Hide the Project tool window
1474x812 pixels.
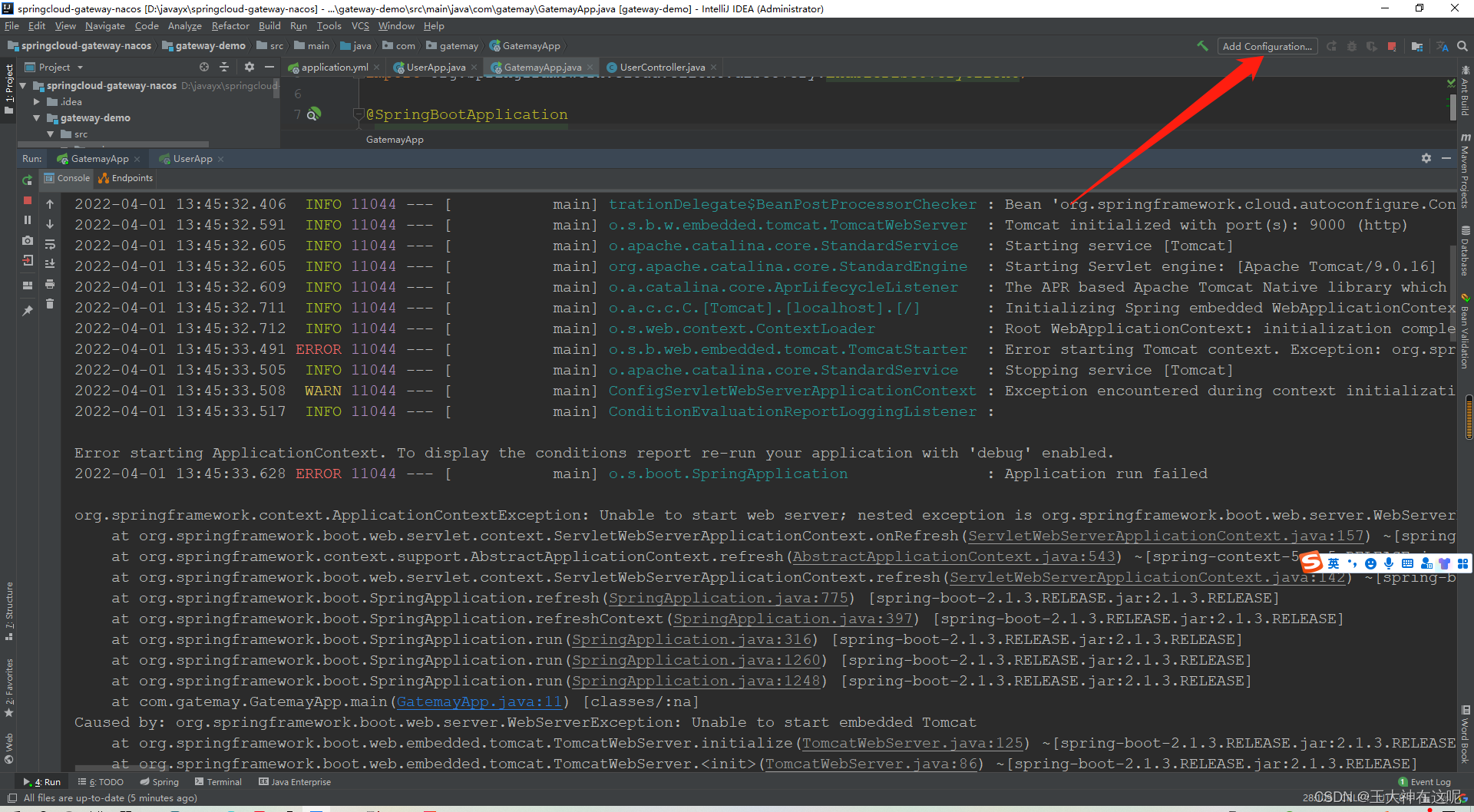point(269,67)
